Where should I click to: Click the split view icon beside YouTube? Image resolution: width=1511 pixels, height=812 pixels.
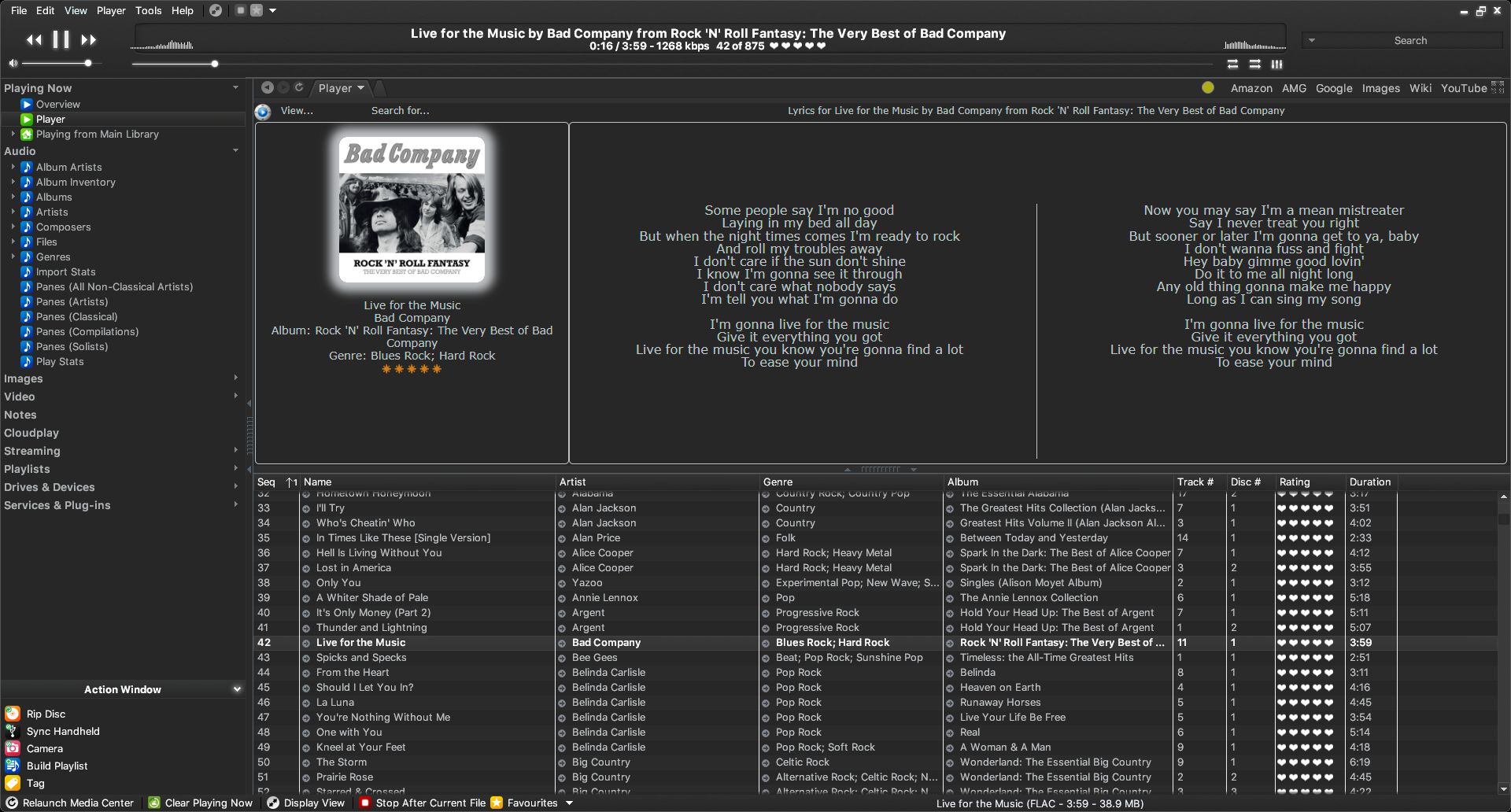click(1498, 87)
